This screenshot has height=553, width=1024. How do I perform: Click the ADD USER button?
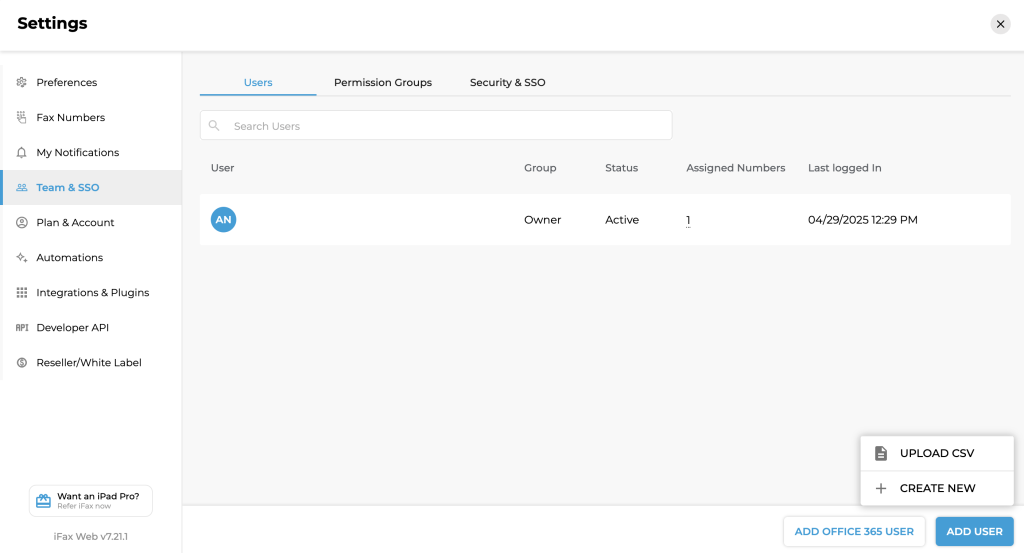[x=974, y=531]
